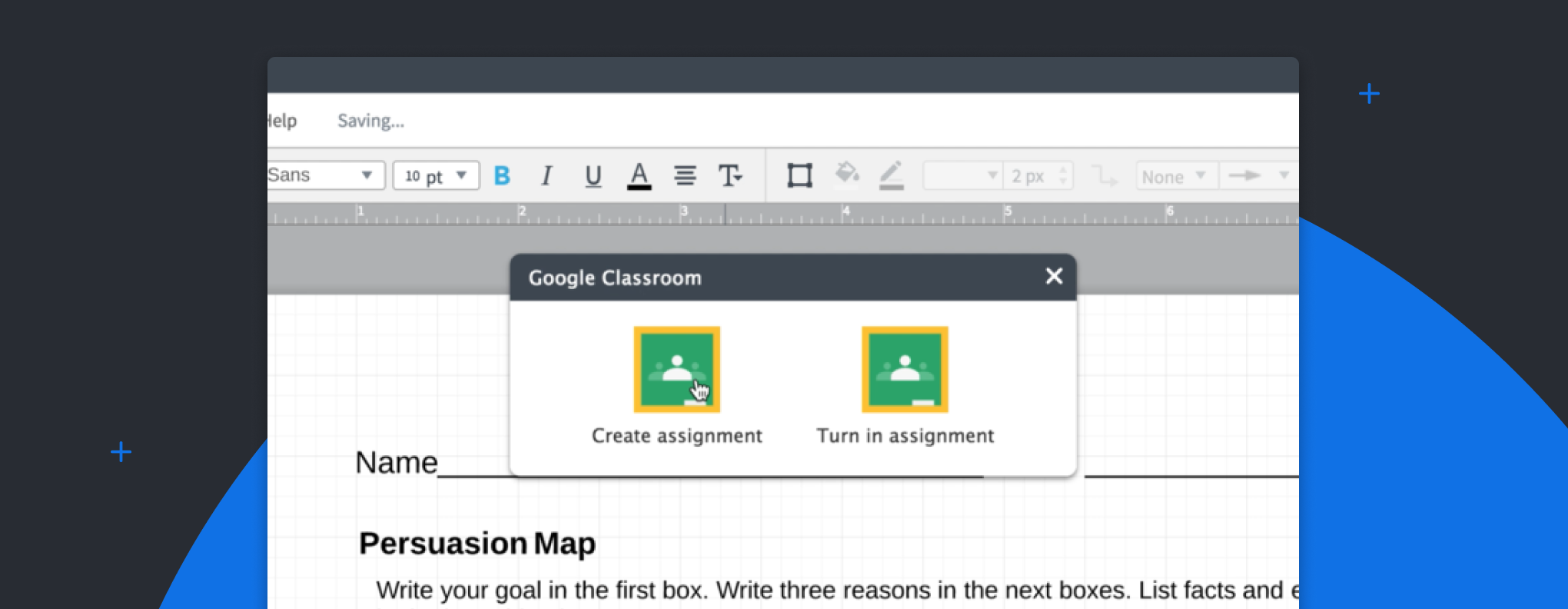Toggle bold formatting
1568x609 pixels.
point(502,176)
